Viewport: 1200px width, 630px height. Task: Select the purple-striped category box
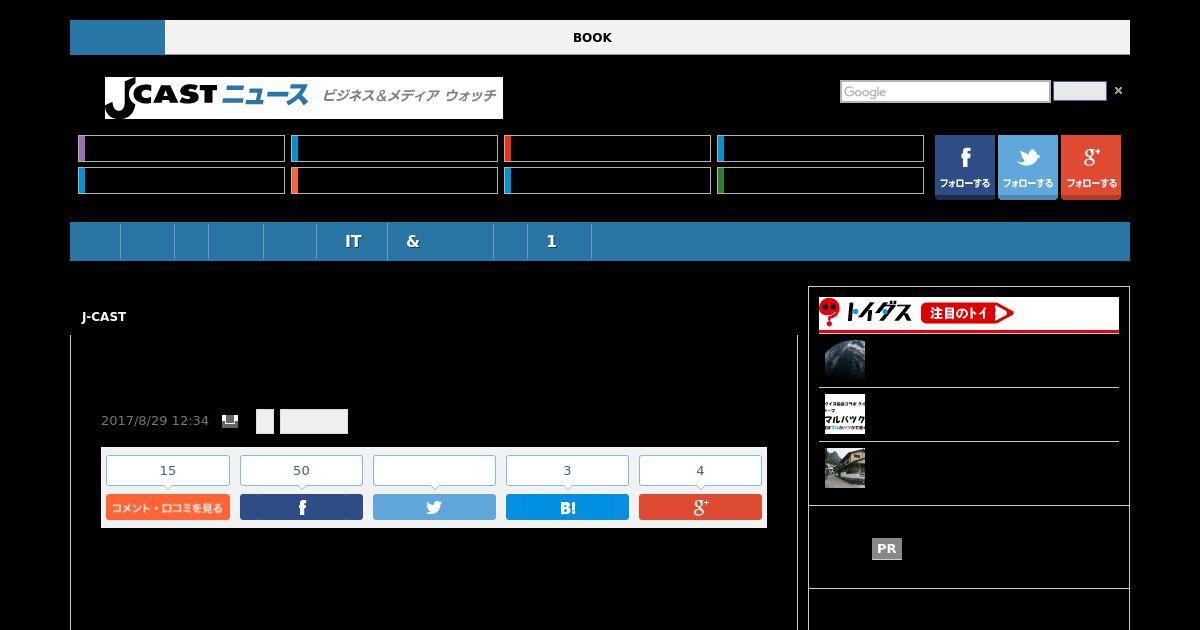[x=181, y=149]
